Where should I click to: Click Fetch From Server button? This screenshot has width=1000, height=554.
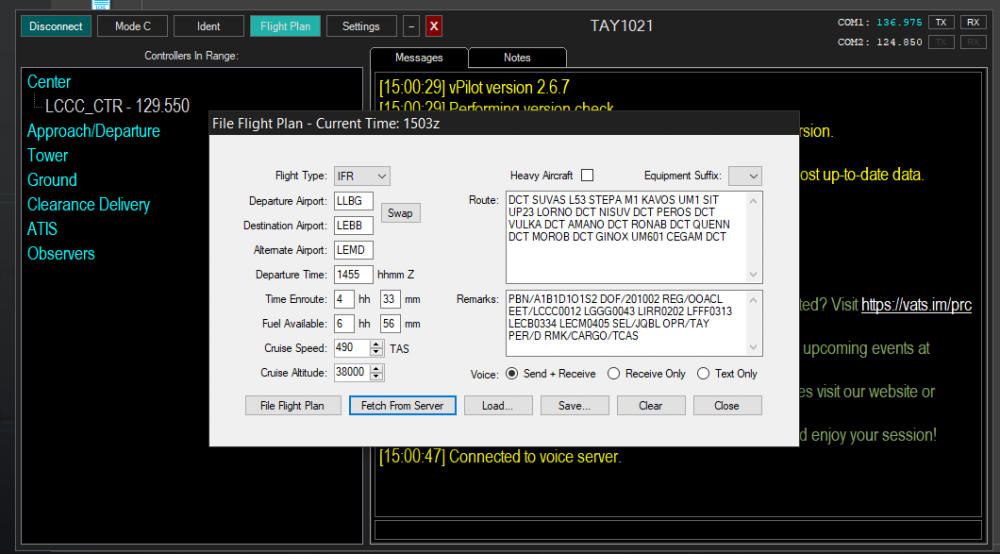point(403,406)
